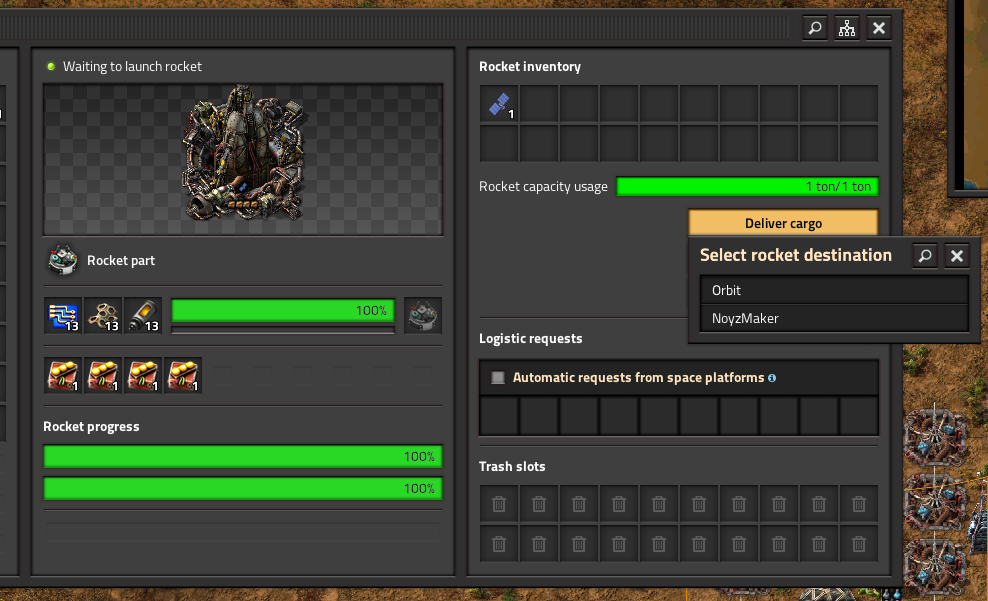Open the logistic network icon in title bar
The image size is (988, 601).
point(847,28)
